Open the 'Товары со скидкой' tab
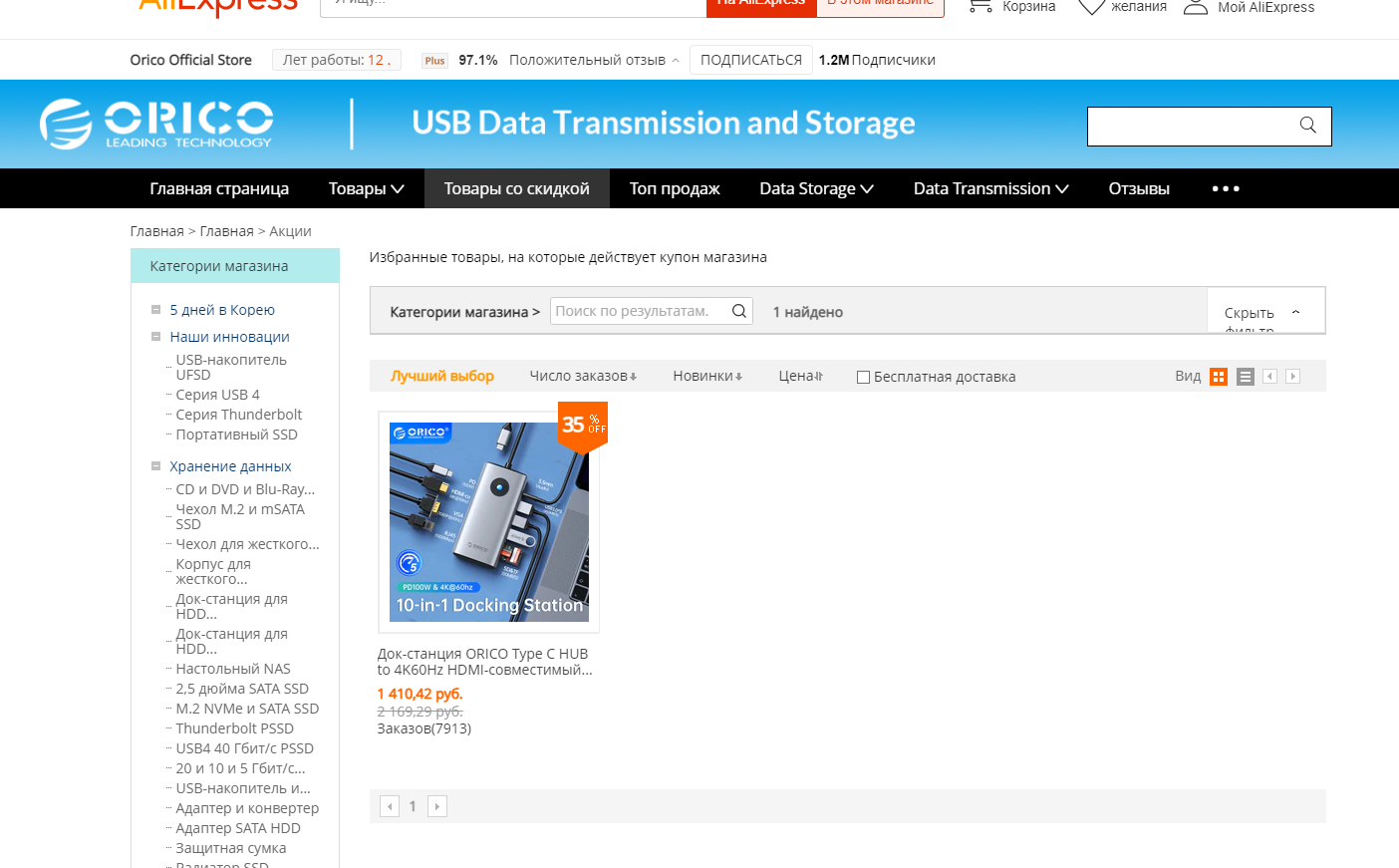 [x=517, y=188]
